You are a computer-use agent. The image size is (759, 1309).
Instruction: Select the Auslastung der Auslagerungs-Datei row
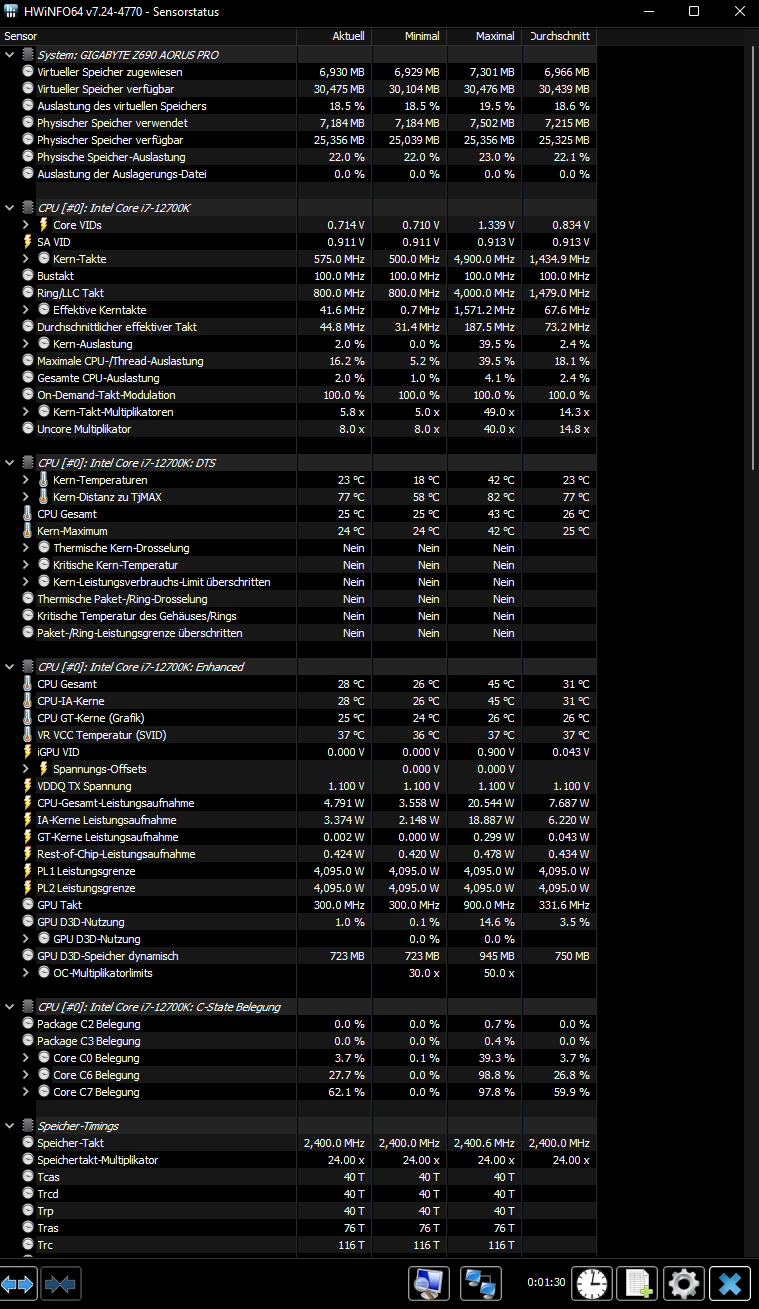[298, 174]
